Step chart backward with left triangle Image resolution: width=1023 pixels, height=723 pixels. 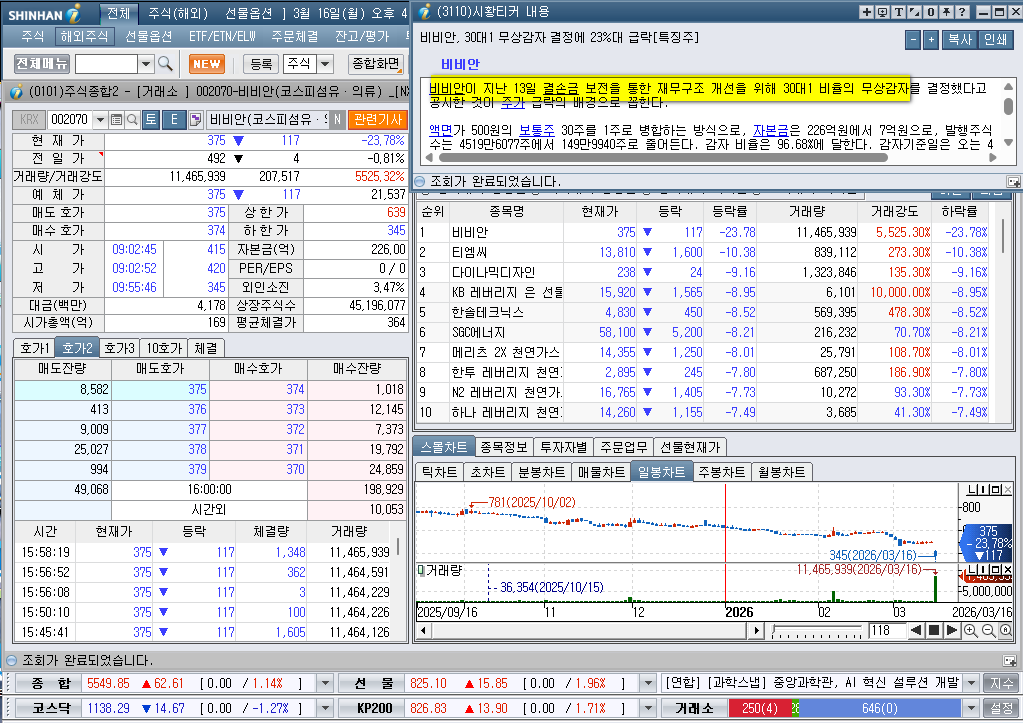click(x=916, y=630)
